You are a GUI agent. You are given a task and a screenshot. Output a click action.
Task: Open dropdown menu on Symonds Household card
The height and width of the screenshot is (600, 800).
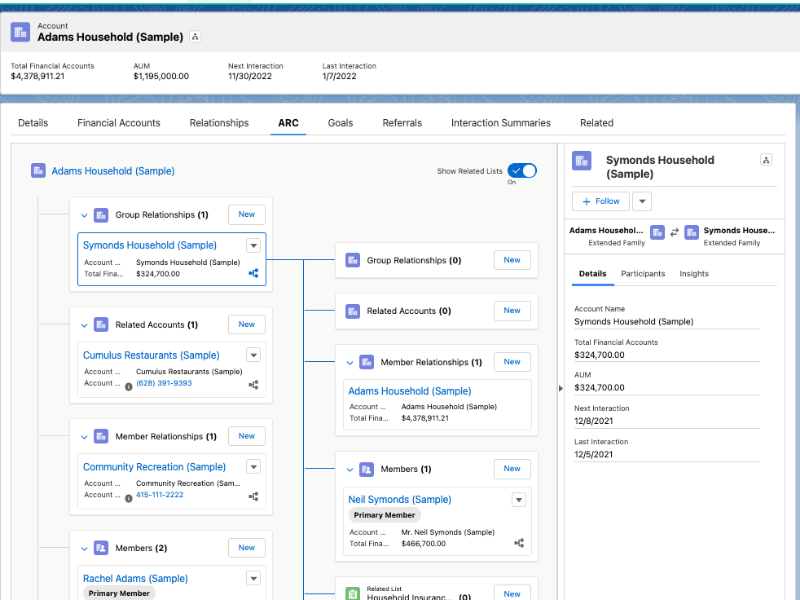pos(254,245)
